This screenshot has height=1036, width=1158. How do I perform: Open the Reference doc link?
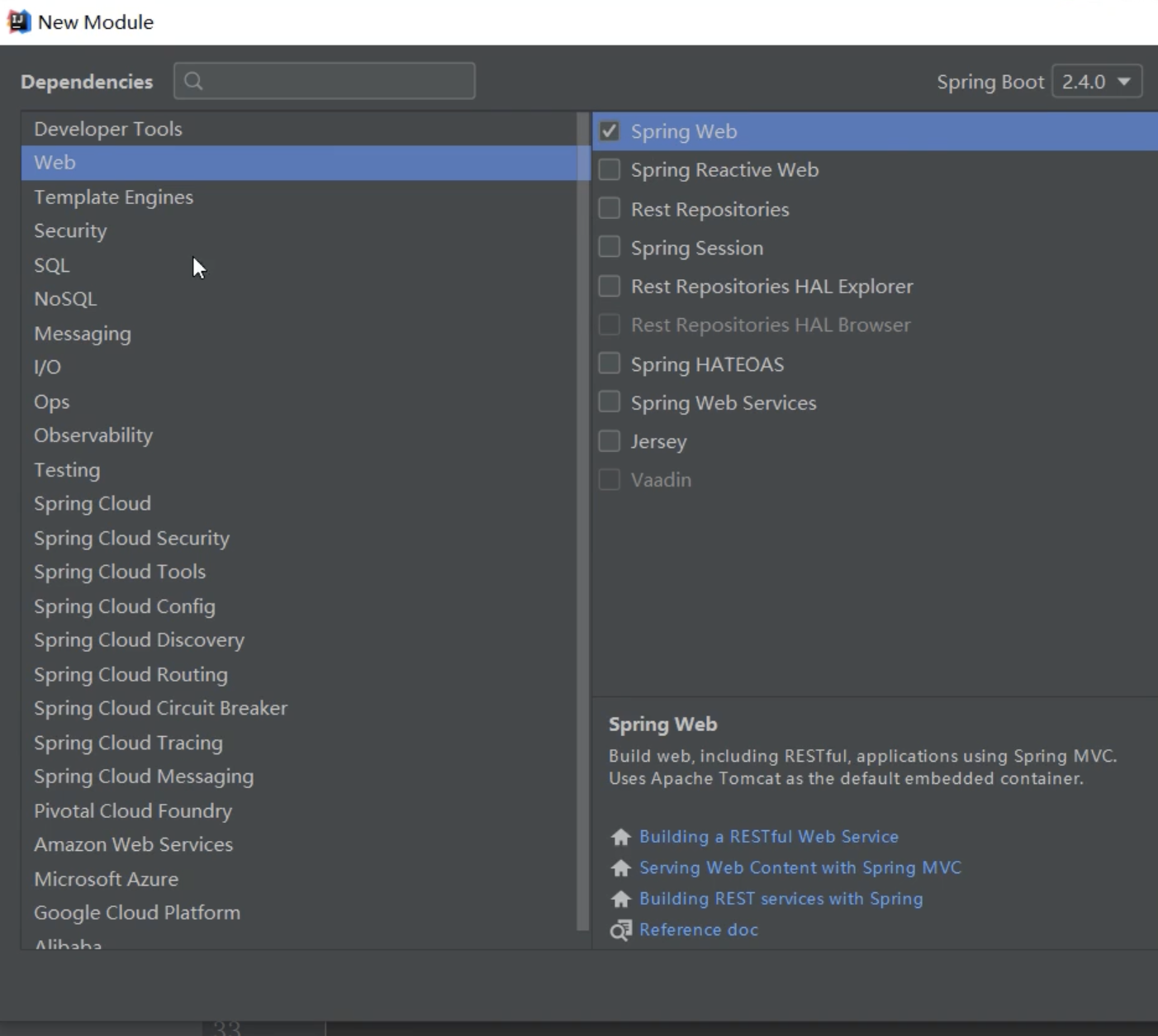coord(699,930)
